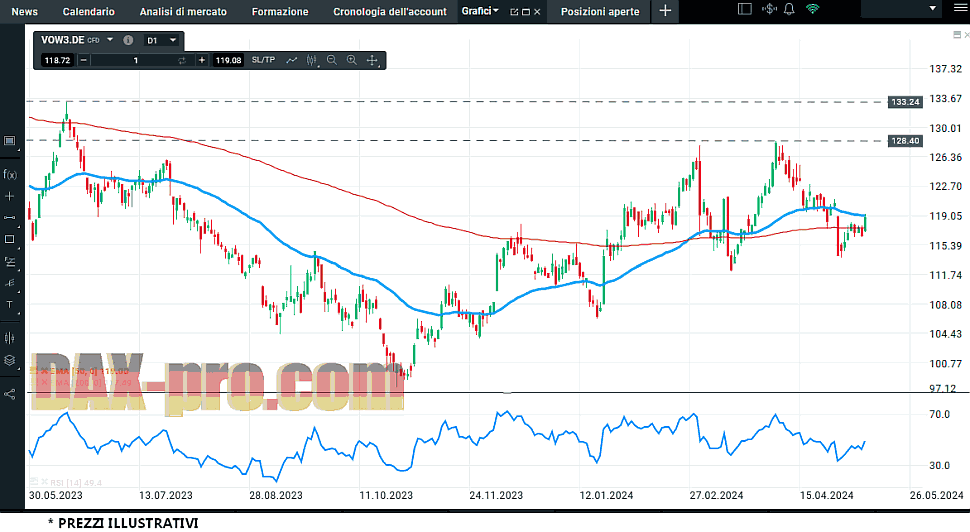Open candlestick chart type selector
This screenshot has width=970, height=532.
click(312, 60)
